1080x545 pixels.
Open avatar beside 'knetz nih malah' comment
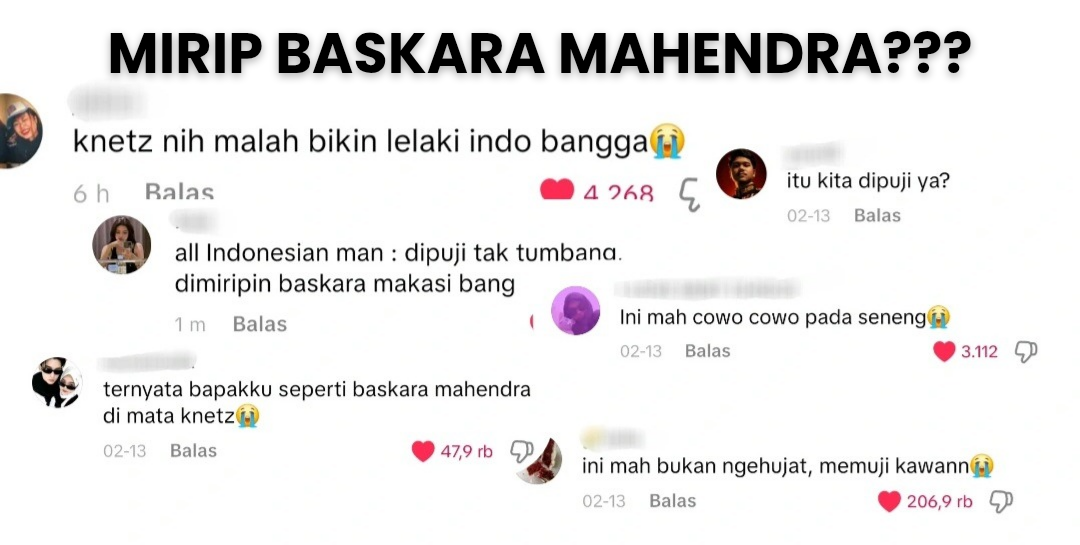pos(19,131)
